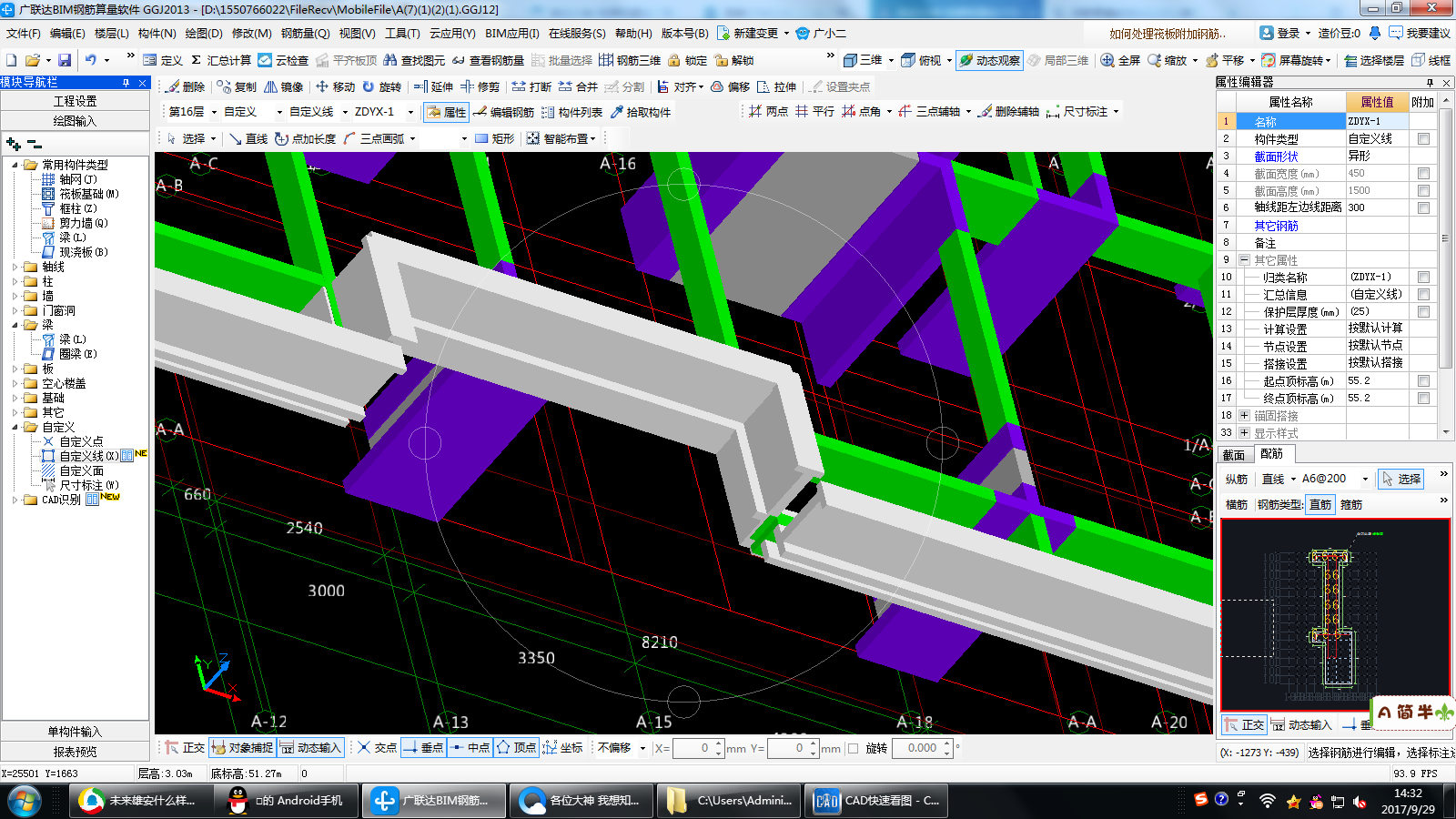Toggle 顶点 vertex snap
The image size is (1456, 819).
516,748
